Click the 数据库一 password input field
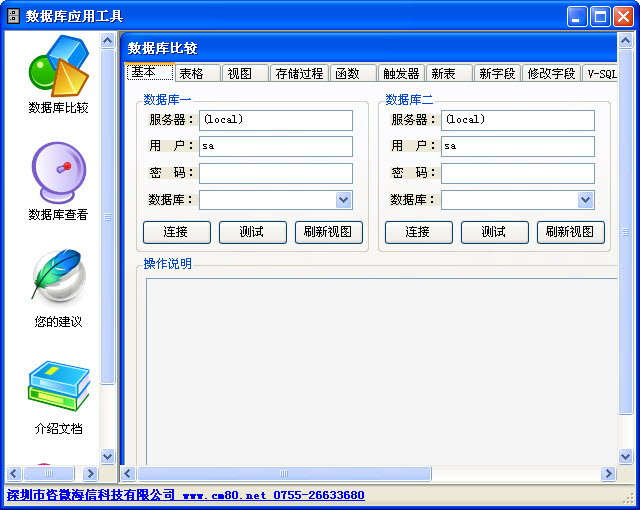Viewport: 640px width, 510px height. (276, 173)
